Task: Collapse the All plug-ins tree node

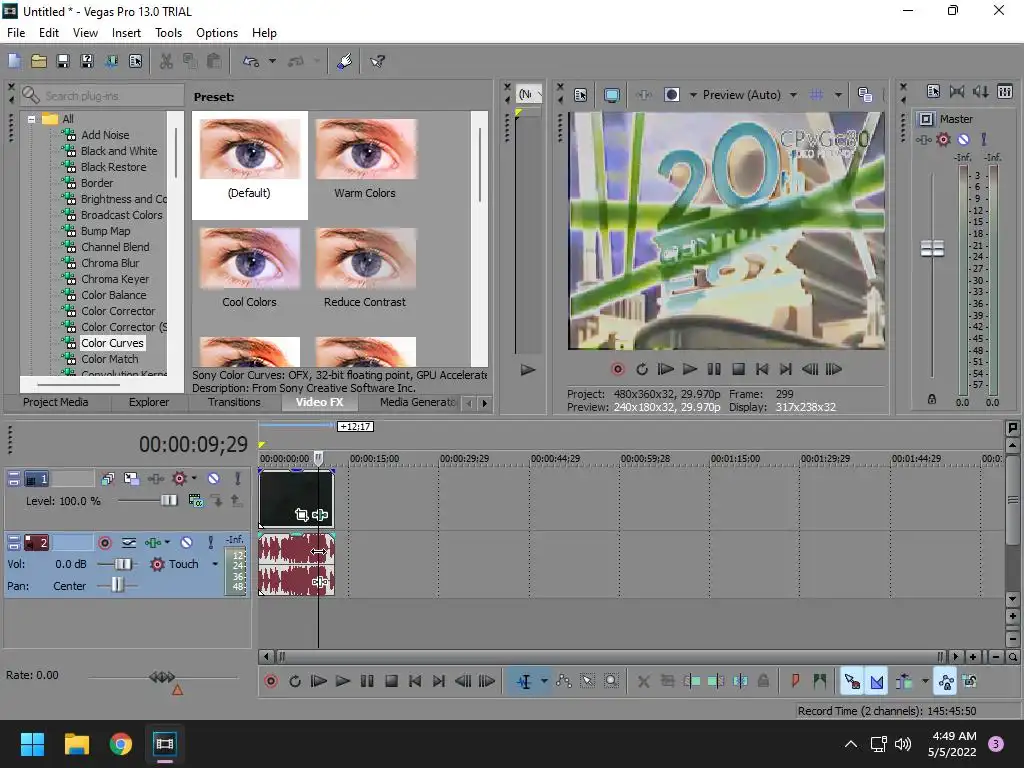Action: (x=31, y=120)
